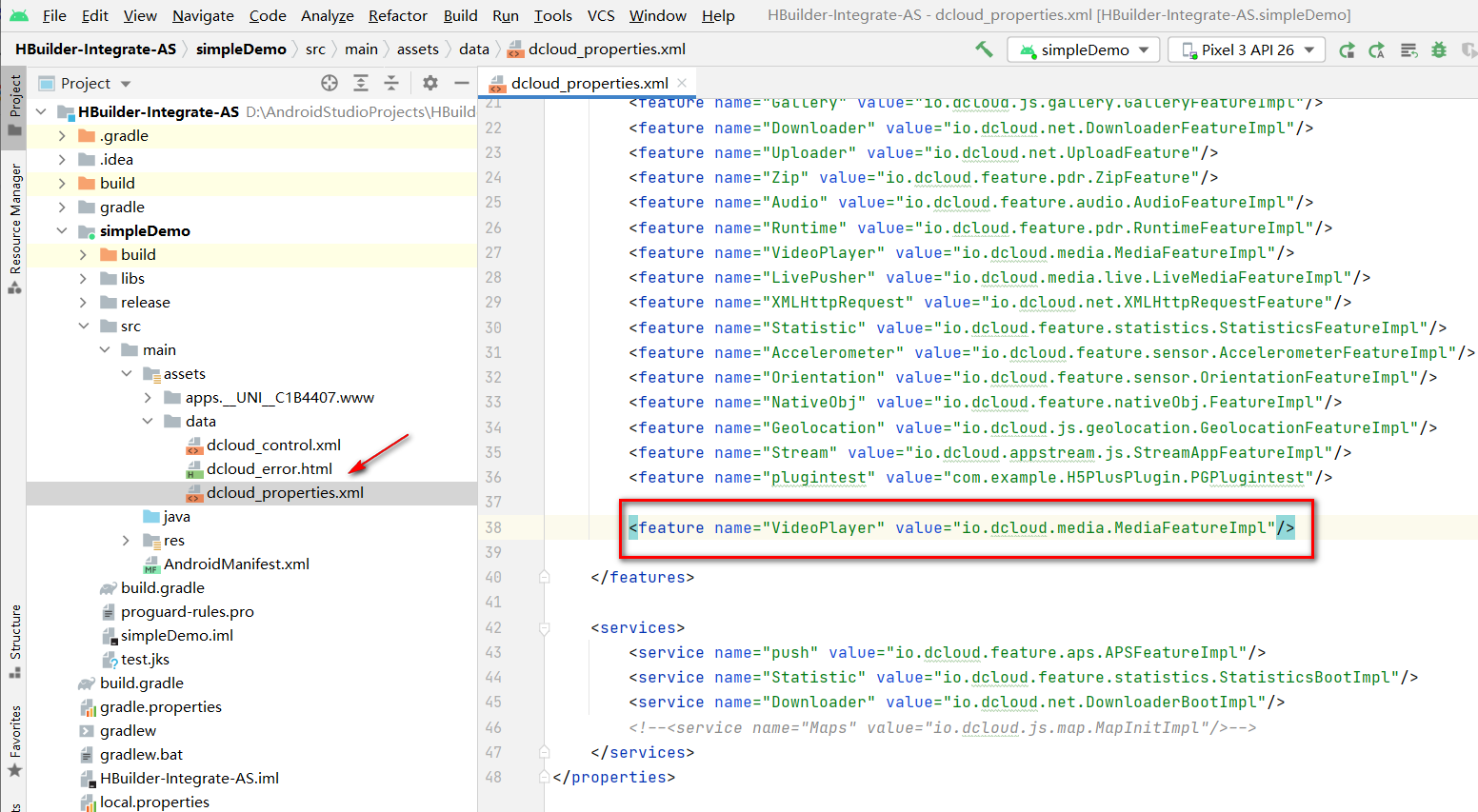
Task: Toggle code fold at line 40 features
Action: click(x=544, y=577)
